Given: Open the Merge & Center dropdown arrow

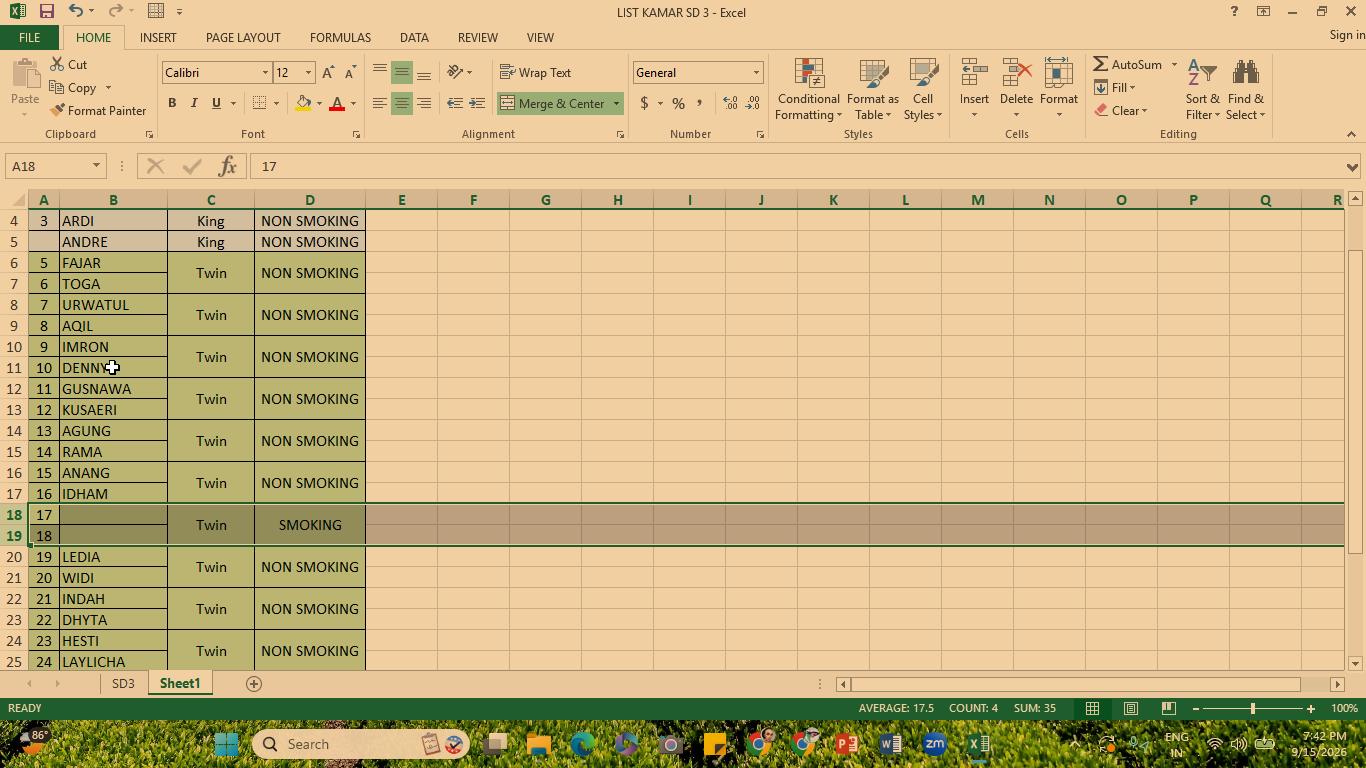Looking at the screenshot, I should (x=616, y=104).
